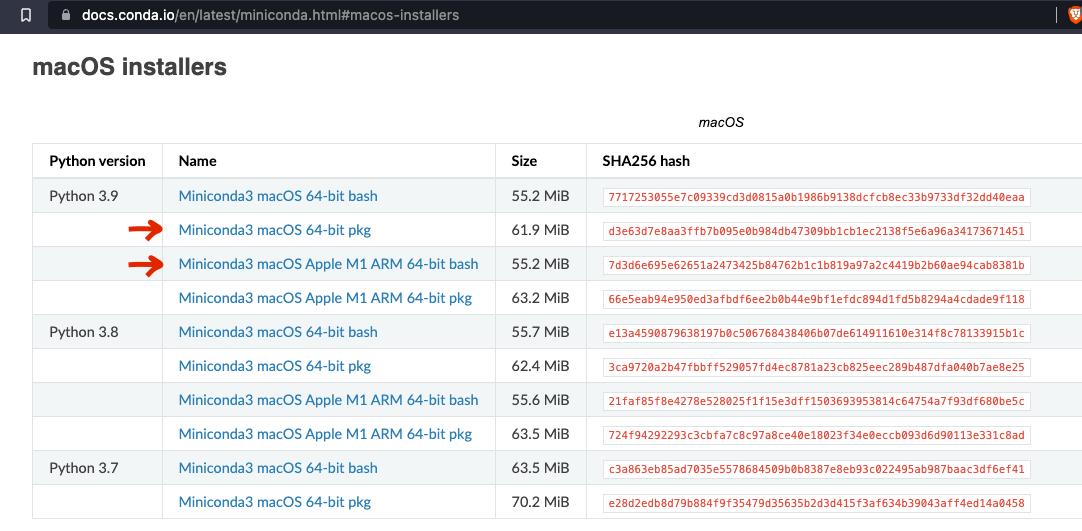Click the "macOS installers" section heading
This screenshot has height=531, width=1082.
pos(130,67)
